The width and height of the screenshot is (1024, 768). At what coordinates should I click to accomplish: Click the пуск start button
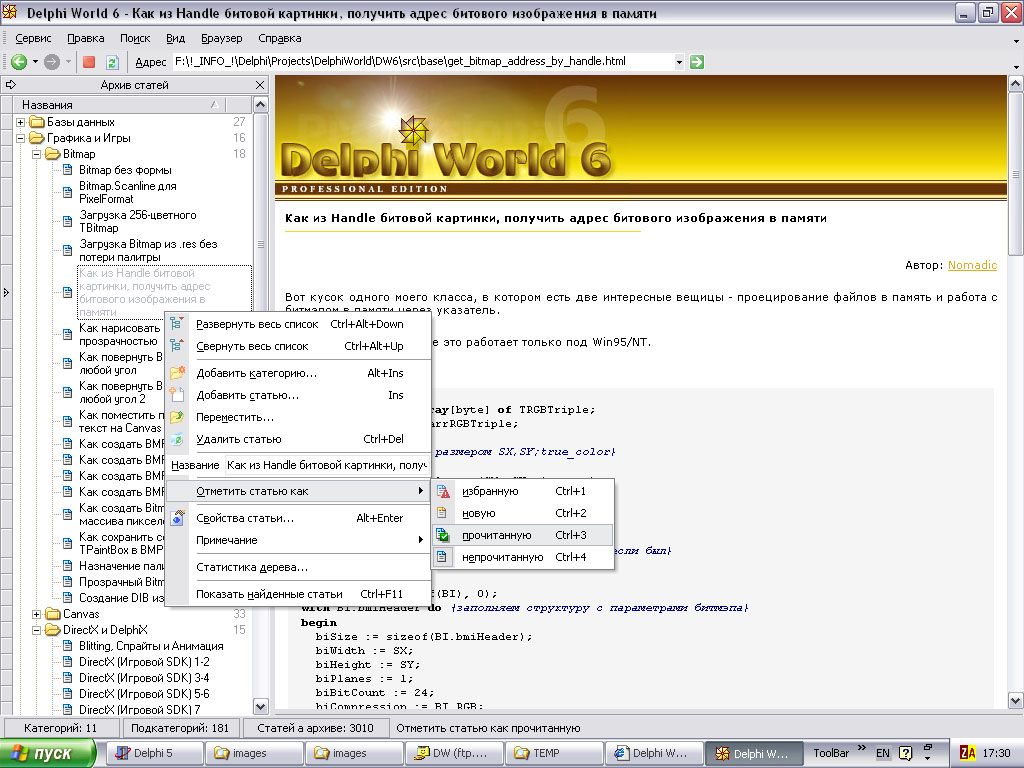(x=46, y=753)
